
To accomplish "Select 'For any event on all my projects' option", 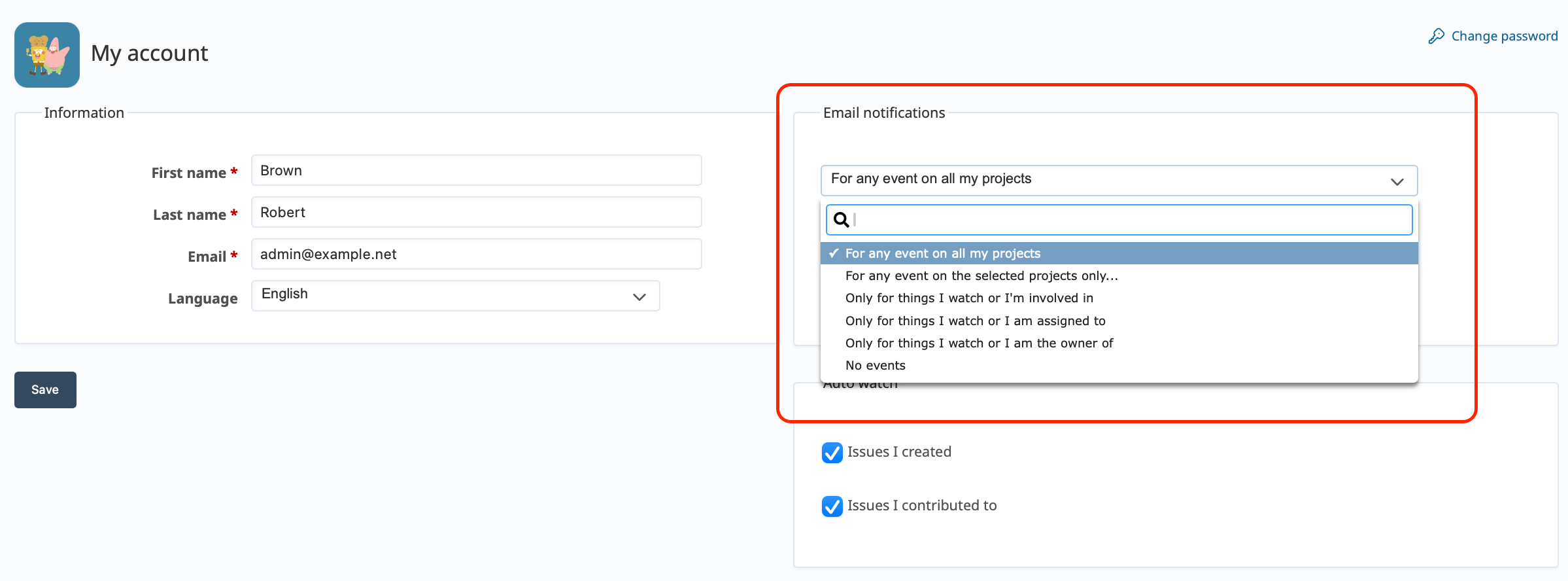I will [1119, 253].
